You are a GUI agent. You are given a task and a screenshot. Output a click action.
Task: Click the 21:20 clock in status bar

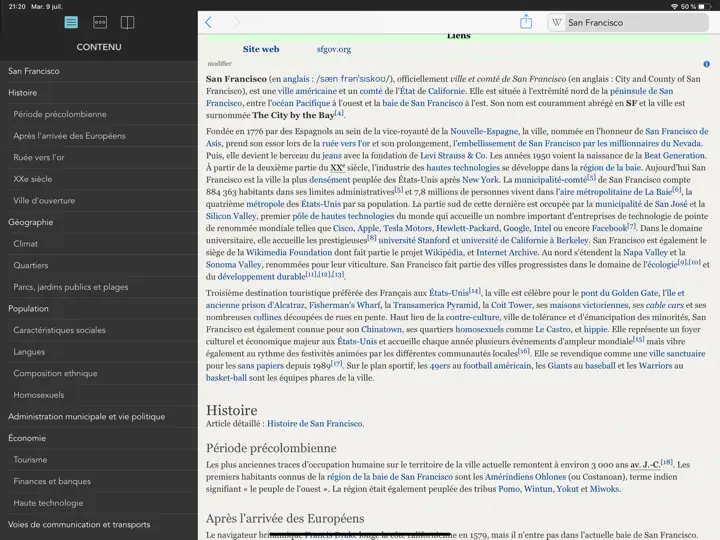[17, 6]
